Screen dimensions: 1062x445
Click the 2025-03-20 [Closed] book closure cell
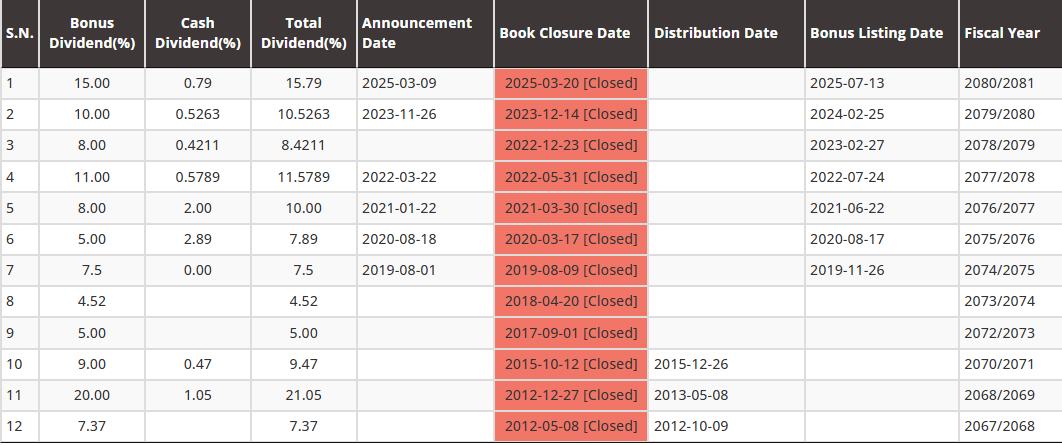pyautogui.click(x=571, y=83)
